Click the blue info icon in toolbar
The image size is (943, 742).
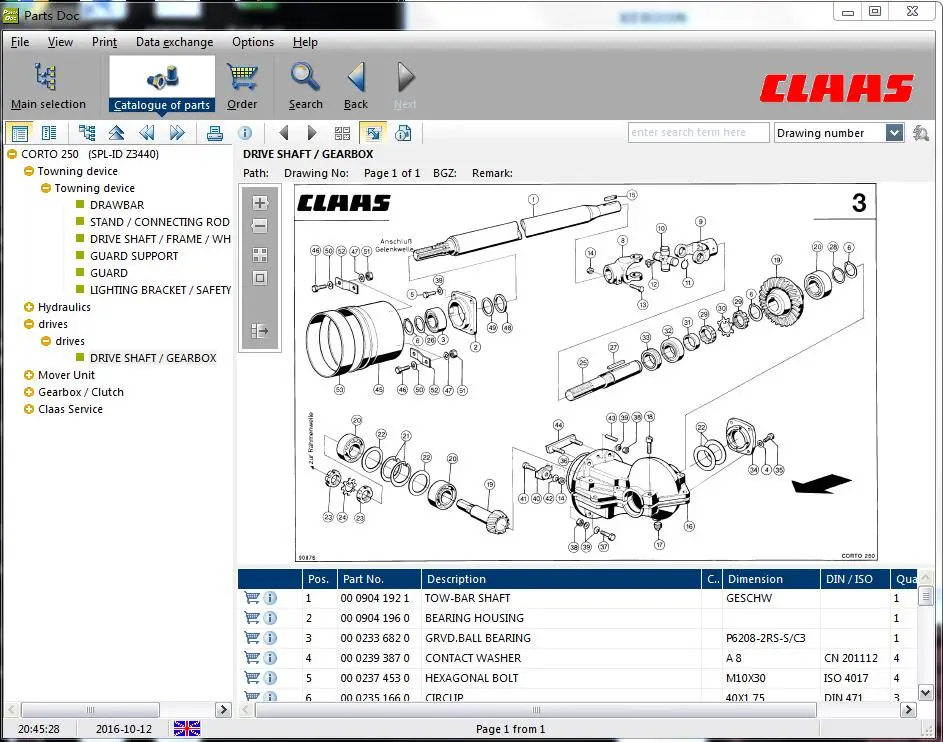point(245,133)
